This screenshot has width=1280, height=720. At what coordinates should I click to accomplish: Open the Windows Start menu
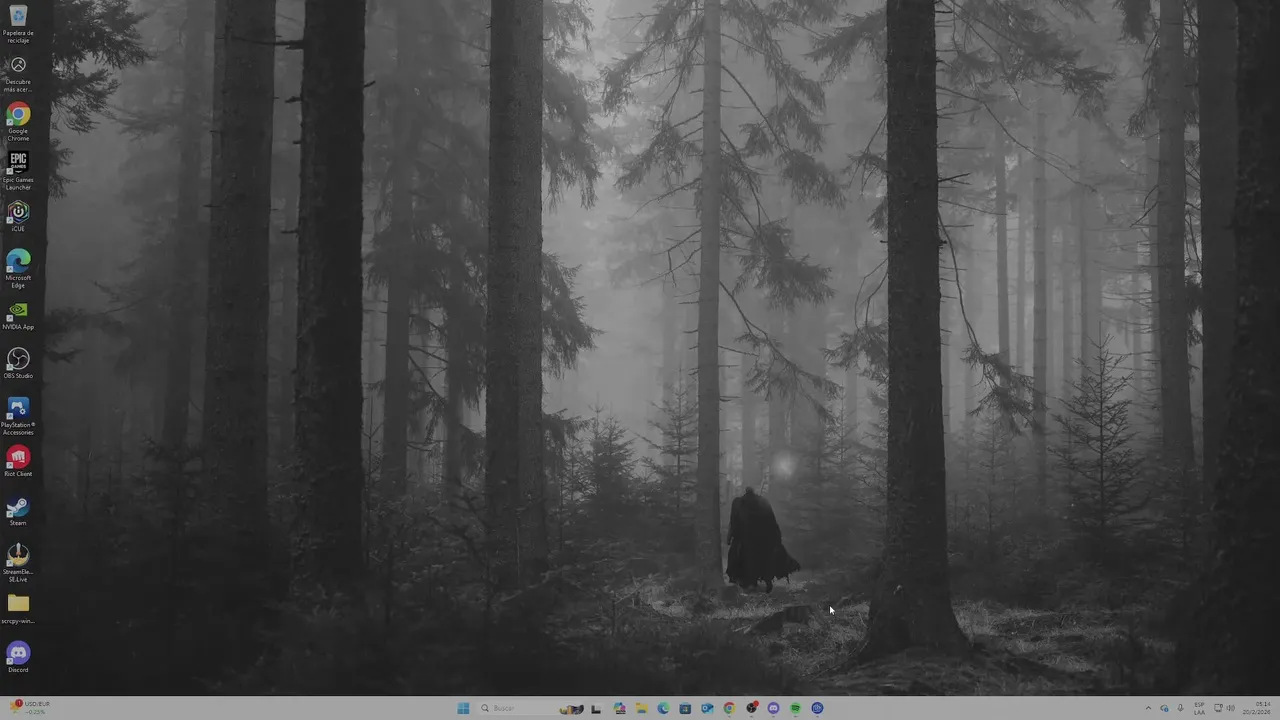click(463, 708)
